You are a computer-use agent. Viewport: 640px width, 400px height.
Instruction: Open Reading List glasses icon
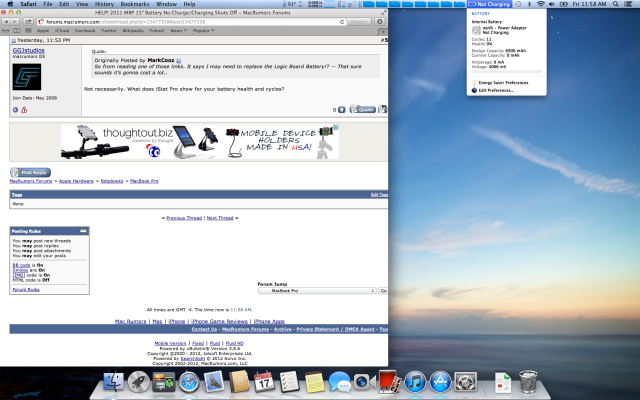(x=5, y=31)
